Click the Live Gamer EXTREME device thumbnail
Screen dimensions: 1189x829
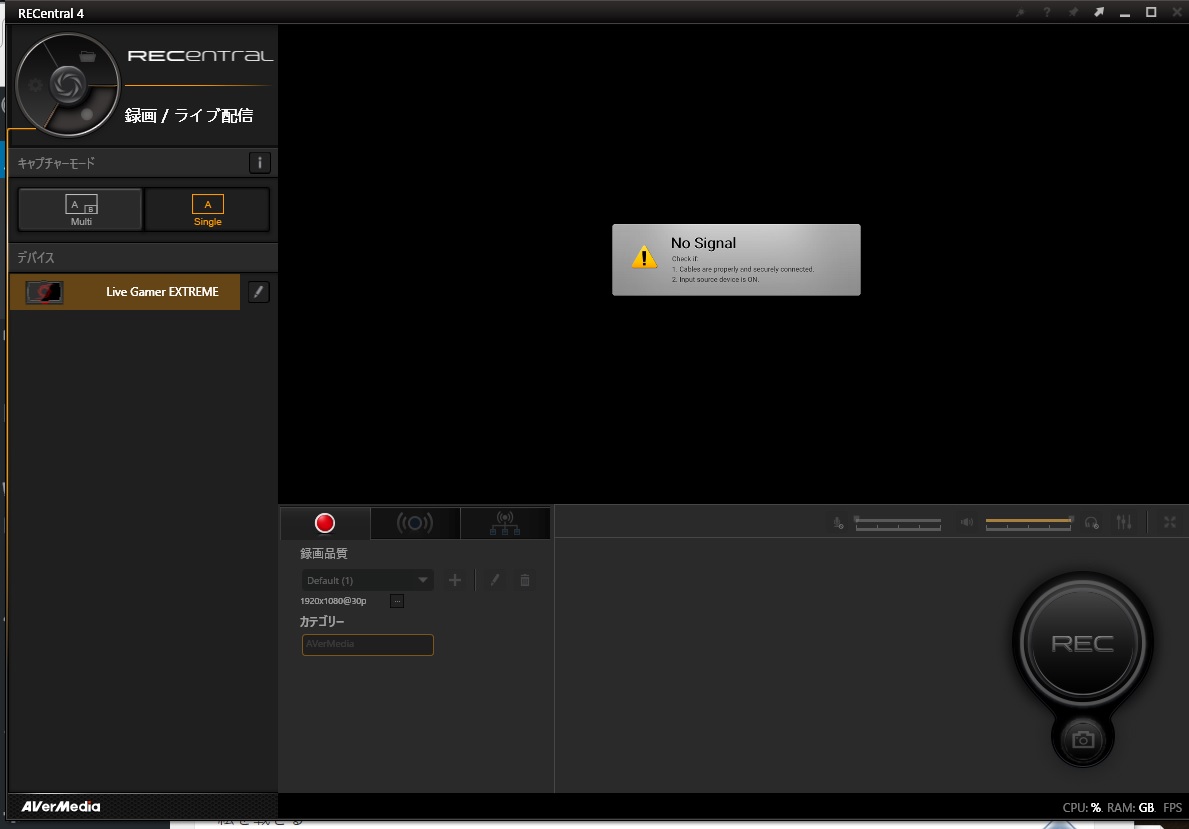point(44,292)
